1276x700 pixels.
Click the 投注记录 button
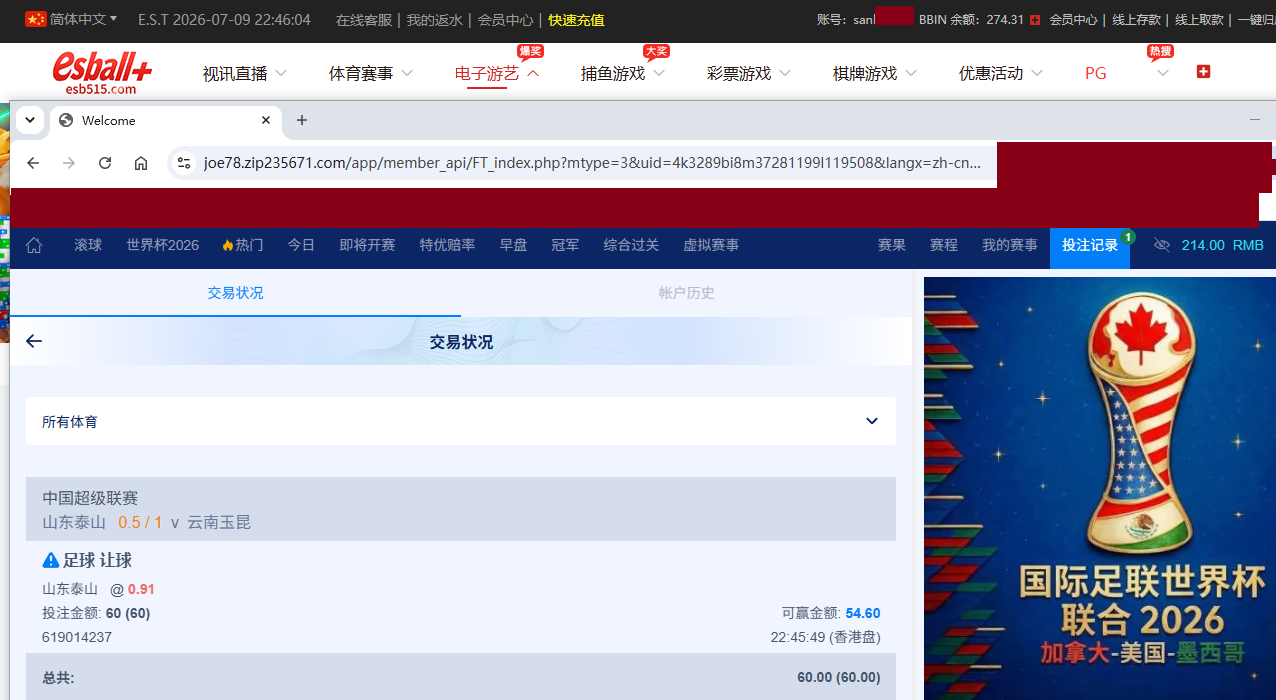(1090, 245)
